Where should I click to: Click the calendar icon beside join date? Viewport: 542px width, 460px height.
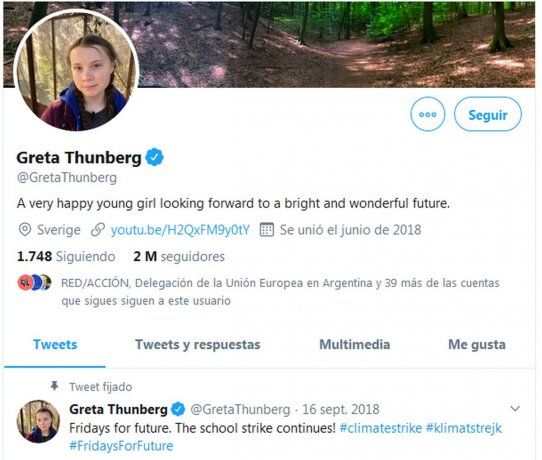267,230
